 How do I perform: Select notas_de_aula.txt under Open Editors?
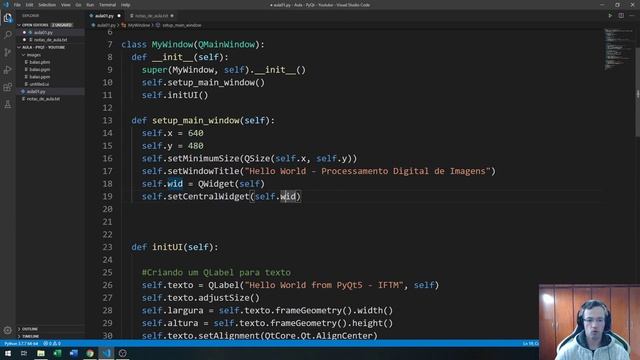point(50,40)
